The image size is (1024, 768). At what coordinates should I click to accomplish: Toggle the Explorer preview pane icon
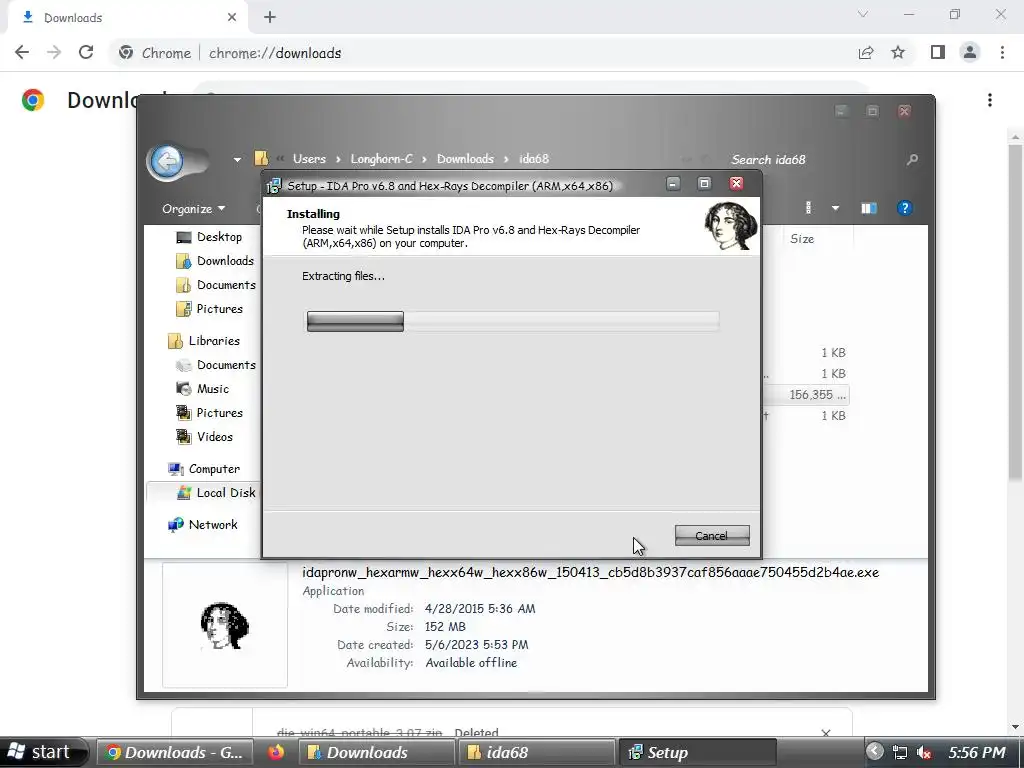tap(869, 208)
